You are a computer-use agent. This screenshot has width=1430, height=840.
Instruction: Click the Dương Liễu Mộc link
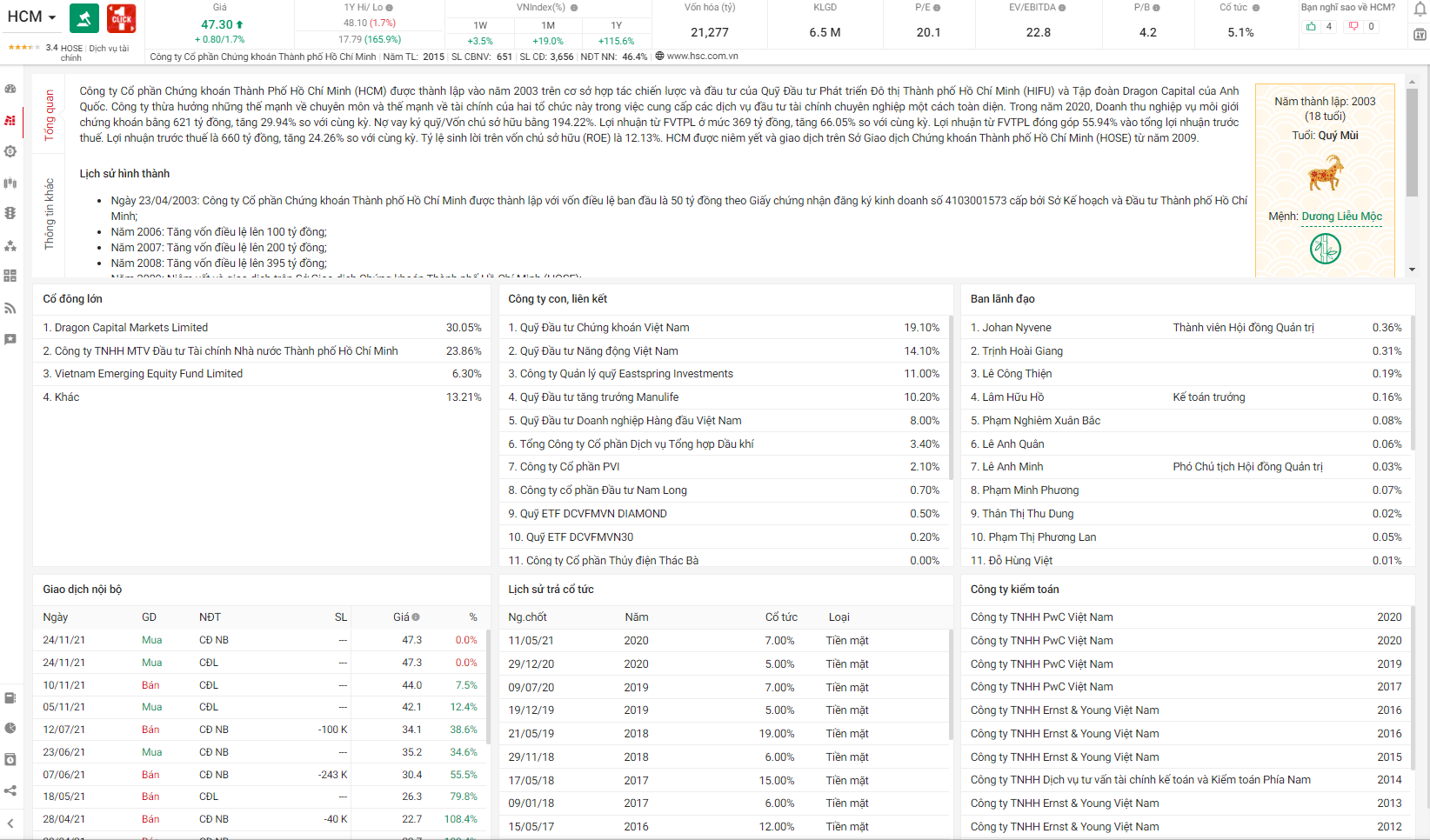coord(1341,216)
